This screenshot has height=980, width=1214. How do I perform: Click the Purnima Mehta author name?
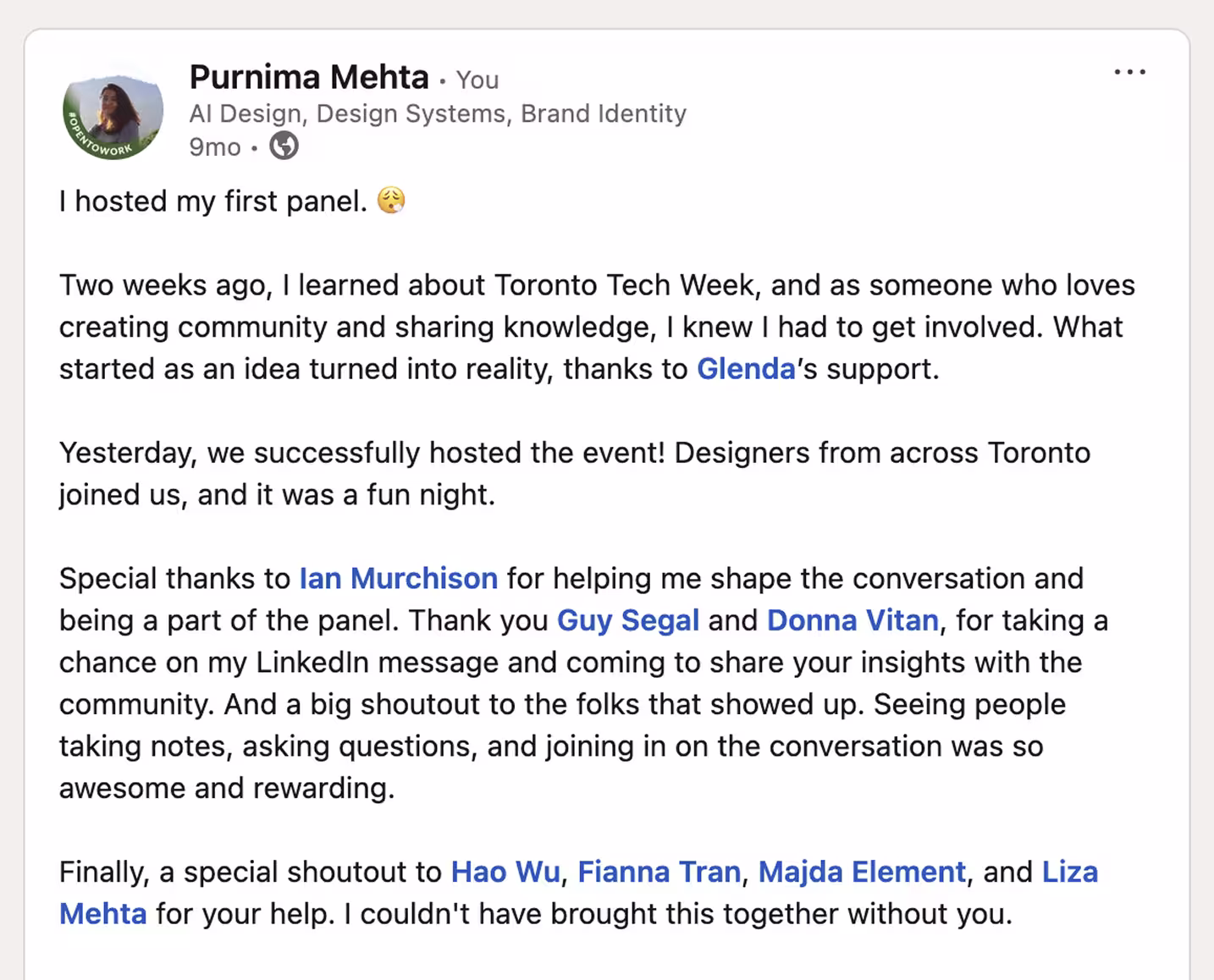[x=309, y=77]
